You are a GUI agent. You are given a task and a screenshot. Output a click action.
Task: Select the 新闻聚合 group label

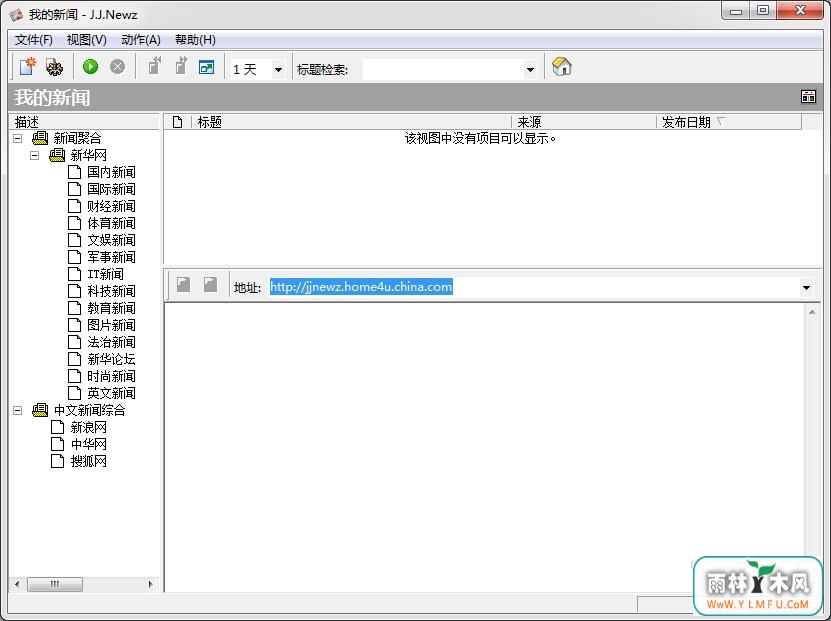(77, 138)
